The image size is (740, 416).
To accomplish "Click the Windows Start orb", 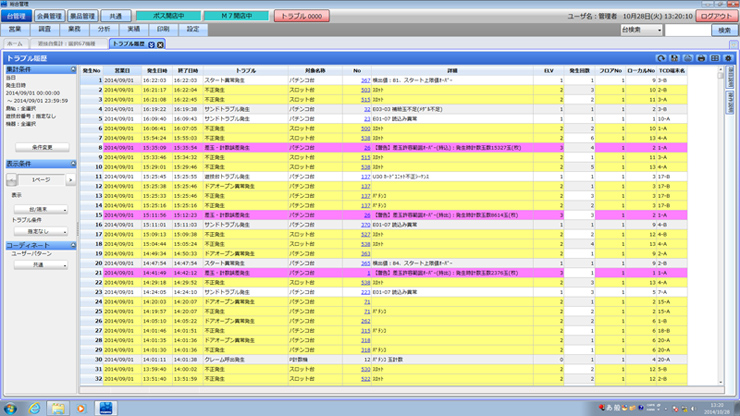I will coord(10,408).
